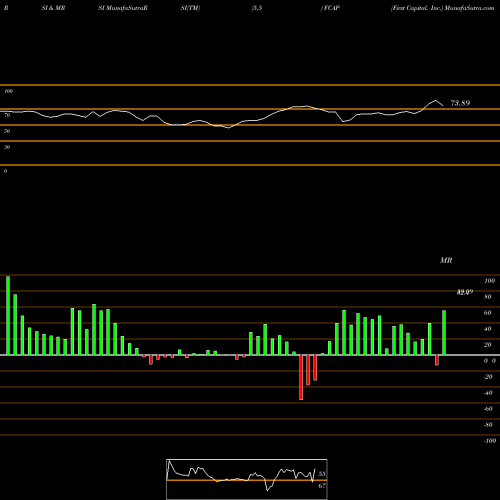Viewport: 500px width, 500px height.
Task: Click the MR axis label -20
Action: click(x=488, y=377)
